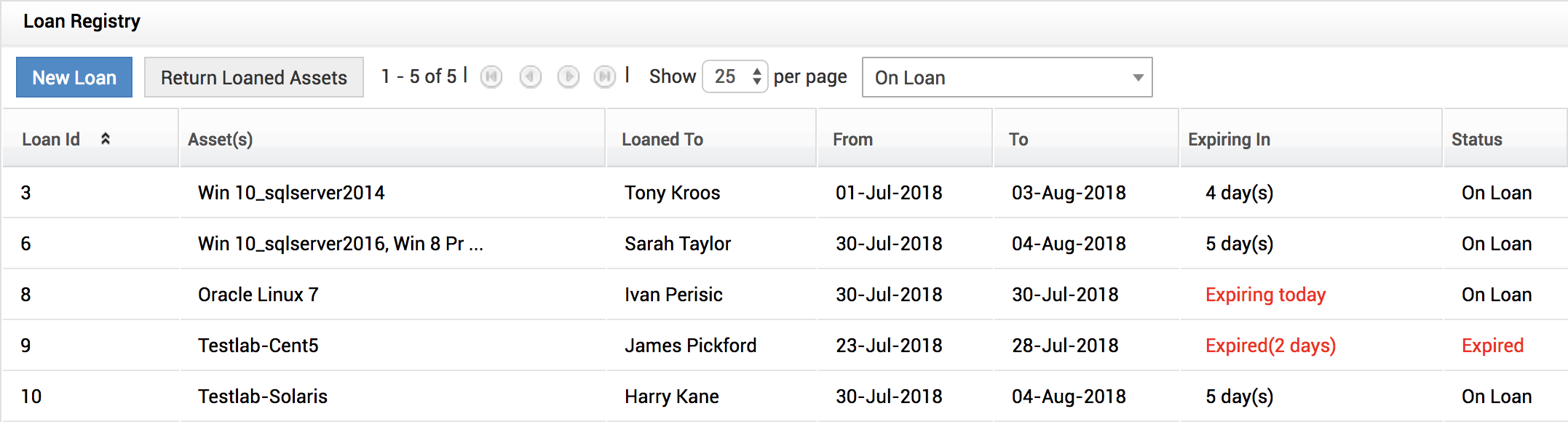Sort by the Loaned To column header
The height and width of the screenshot is (422, 1568).
(x=662, y=139)
